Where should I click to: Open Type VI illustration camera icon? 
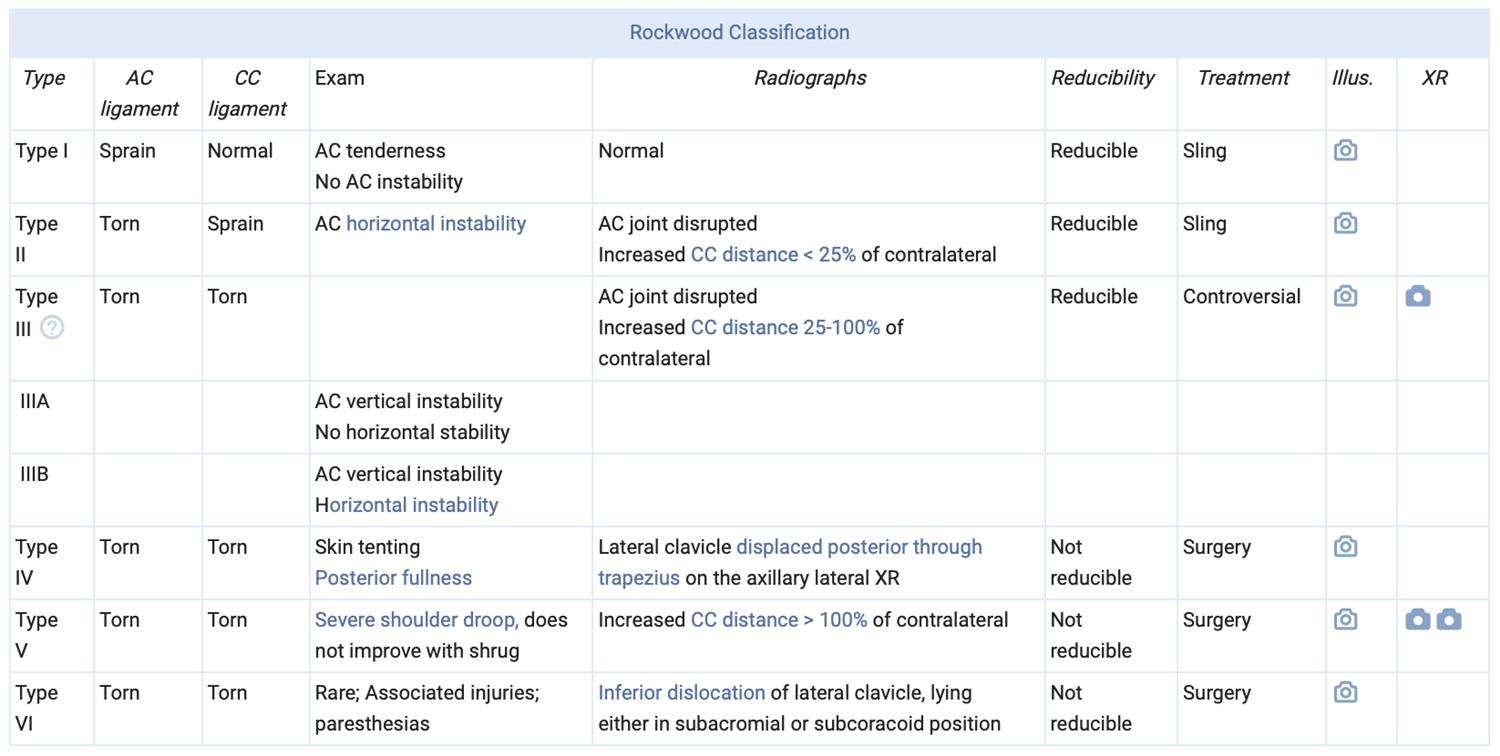click(x=1345, y=693)
